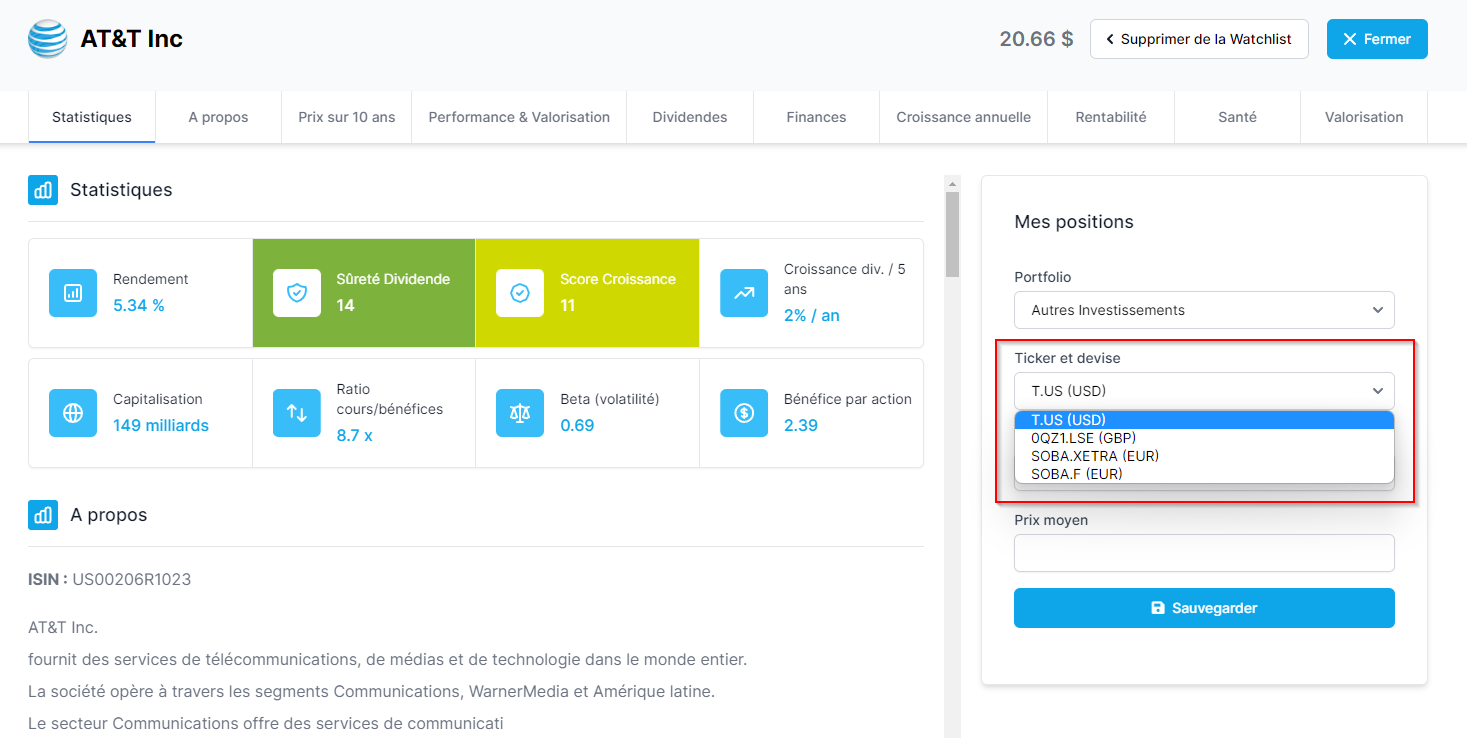Click the Sauvegarder button
1467x738 pixels.
point(1204,608)
